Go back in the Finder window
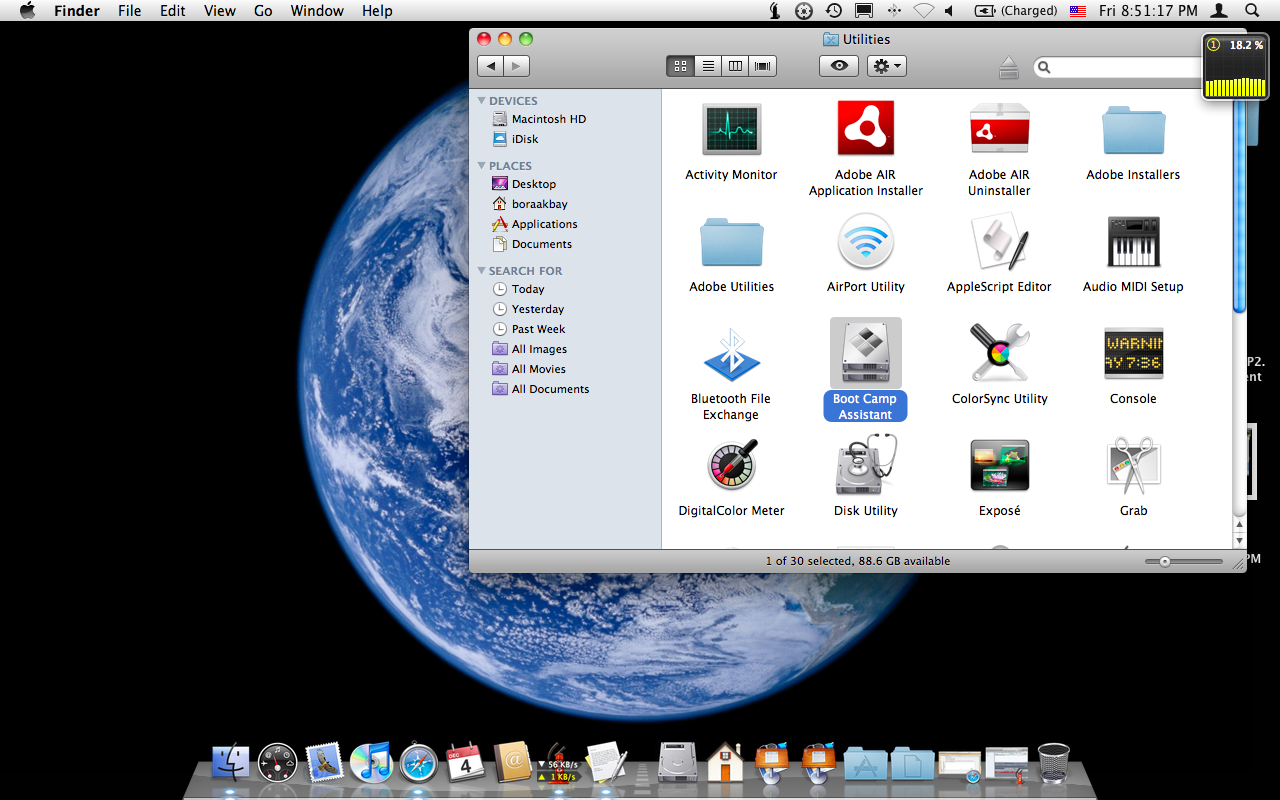 (490, 66)
